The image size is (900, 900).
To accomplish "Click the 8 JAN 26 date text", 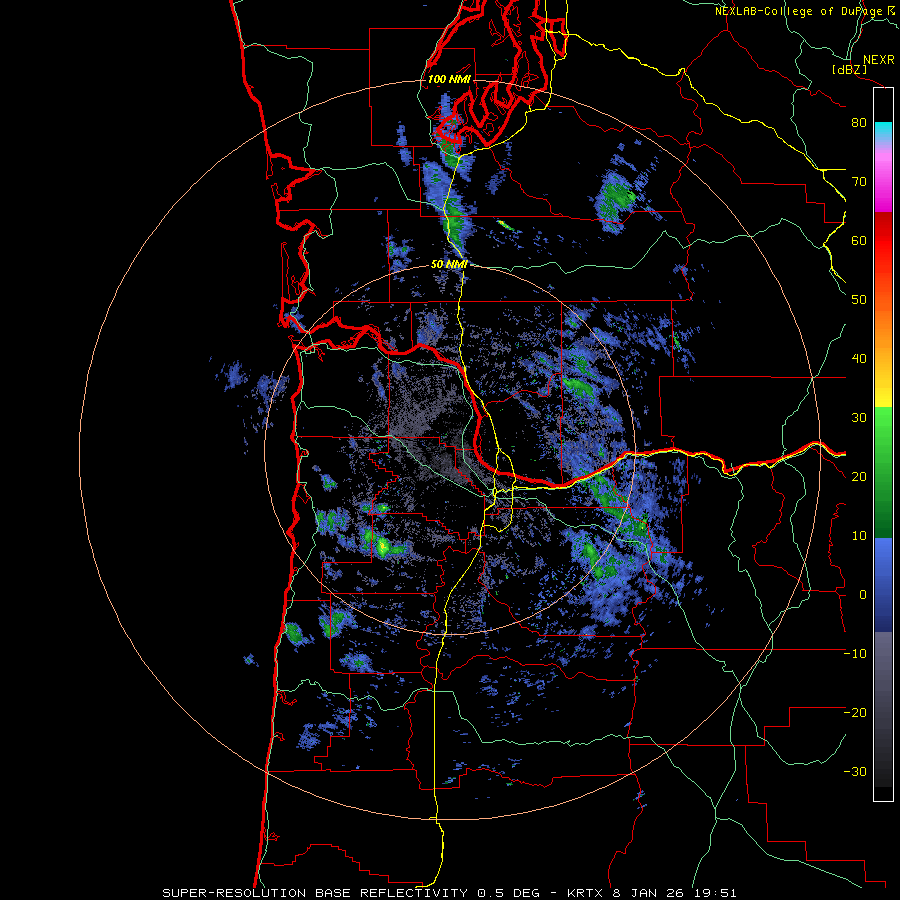I will coord(650,893).
